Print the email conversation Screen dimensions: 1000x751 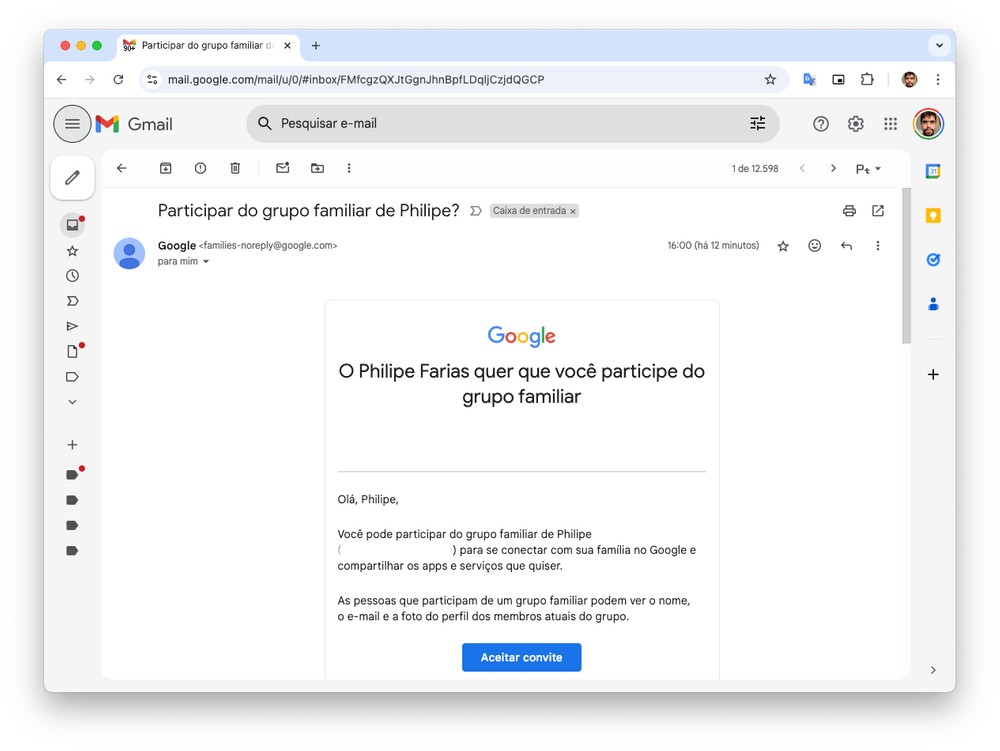849,211
